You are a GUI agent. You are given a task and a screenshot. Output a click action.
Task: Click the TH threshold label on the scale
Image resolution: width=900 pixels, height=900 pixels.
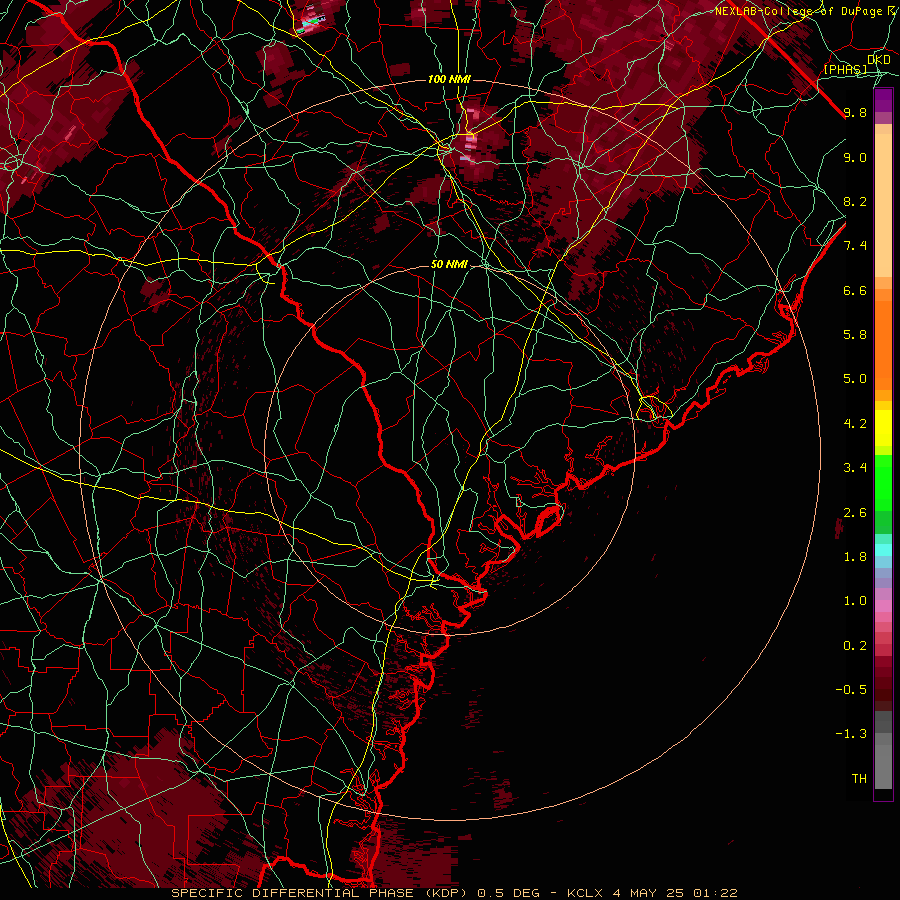click(x=859, y=779)
